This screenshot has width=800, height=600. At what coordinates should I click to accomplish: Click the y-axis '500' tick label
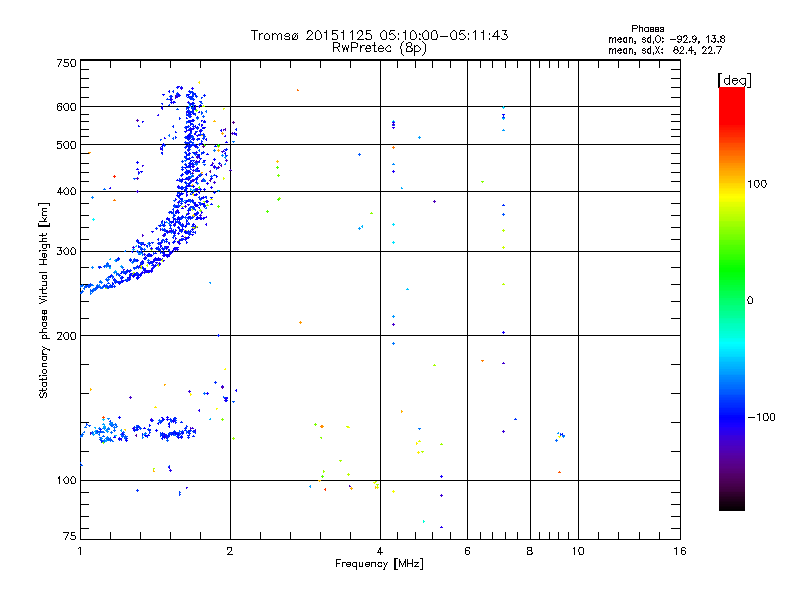pos(66,145)
